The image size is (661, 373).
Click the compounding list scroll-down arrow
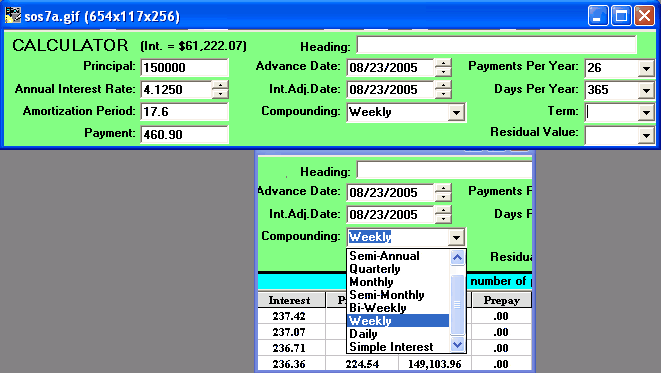click(x=457, y=344)
